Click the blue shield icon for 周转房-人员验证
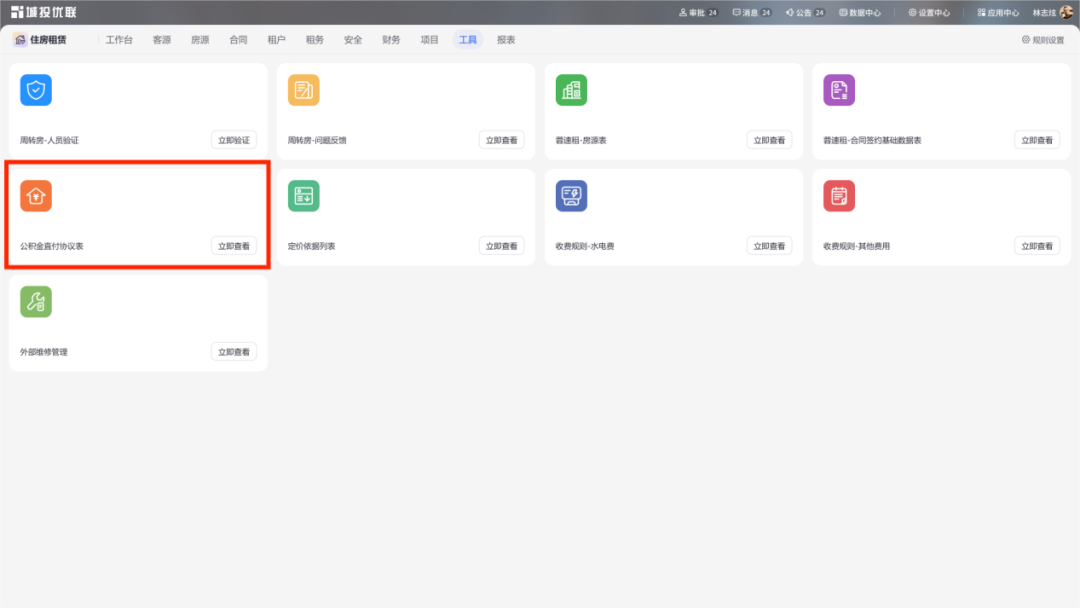This screenshot has height=608, width=1080. (36, 90)
